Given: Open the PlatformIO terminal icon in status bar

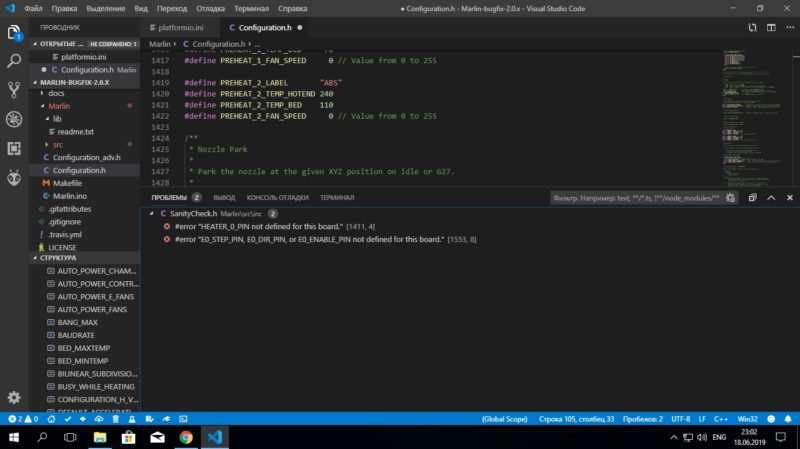Looking at the screenshot, I should pyautogui.click(x=183, y=419).
